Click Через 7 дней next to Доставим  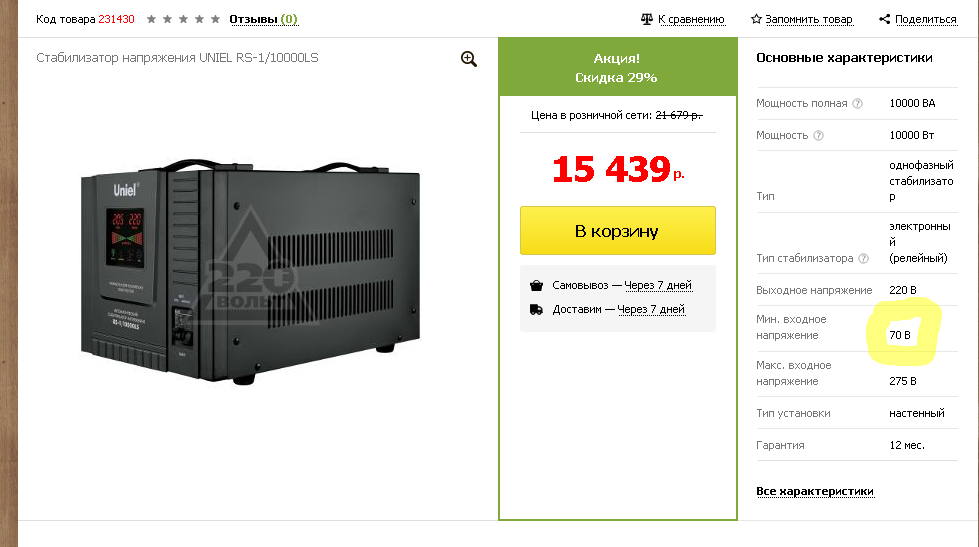tap(651, 309)
